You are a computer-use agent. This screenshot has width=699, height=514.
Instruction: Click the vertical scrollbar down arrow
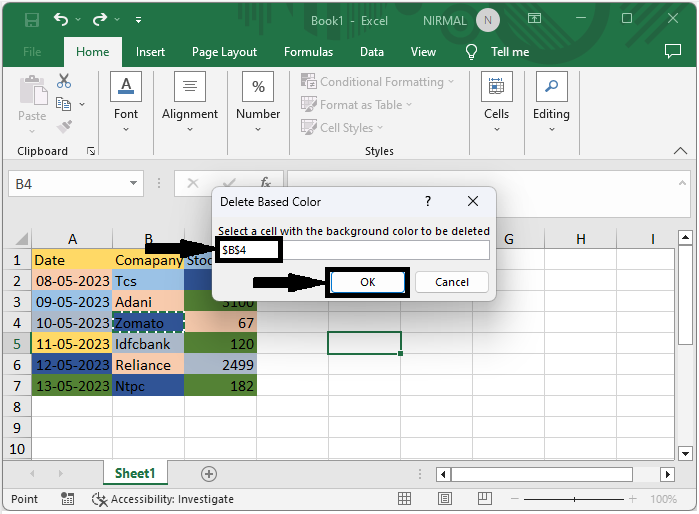[685, 453]
